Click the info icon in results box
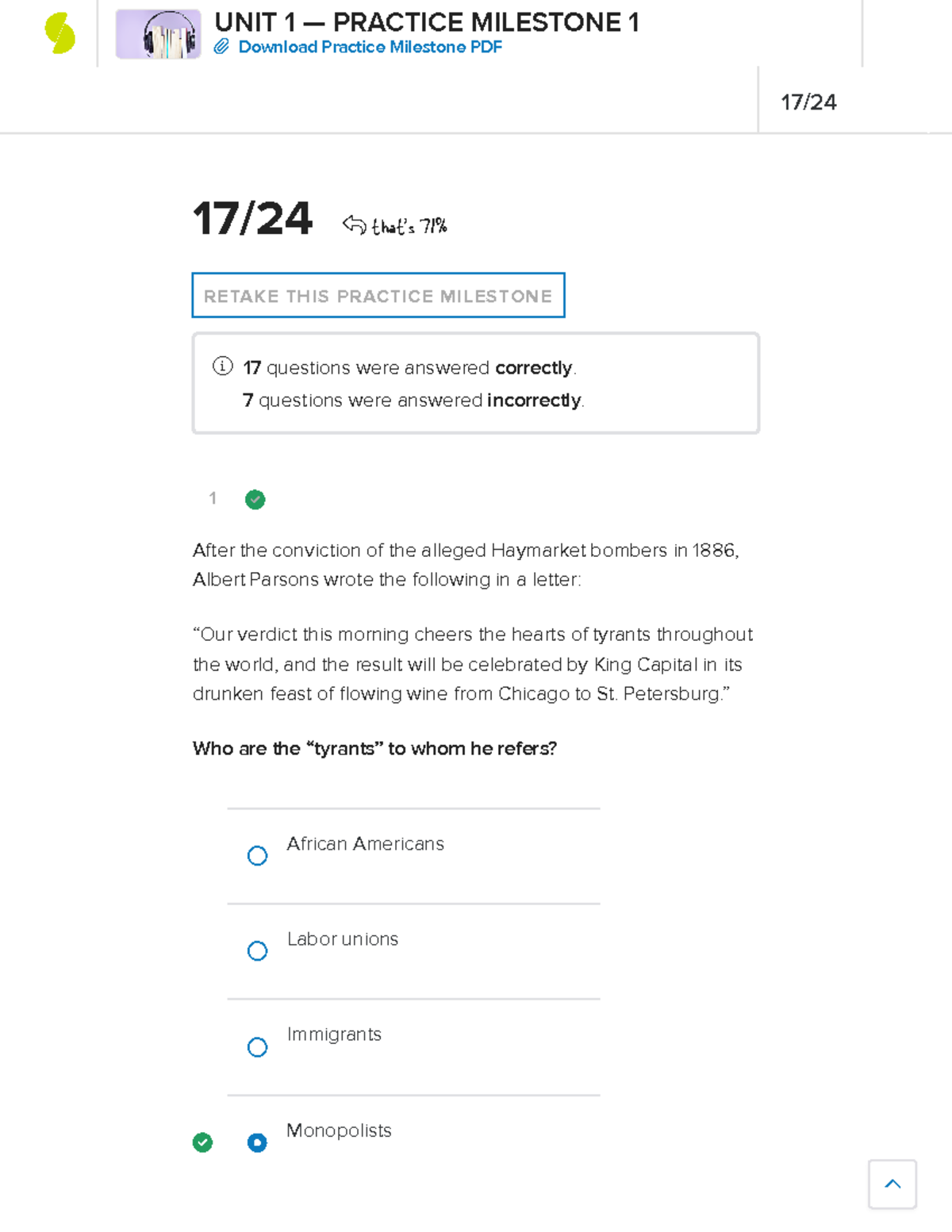This screenshot has height=1232, width=952. [223, 367]
